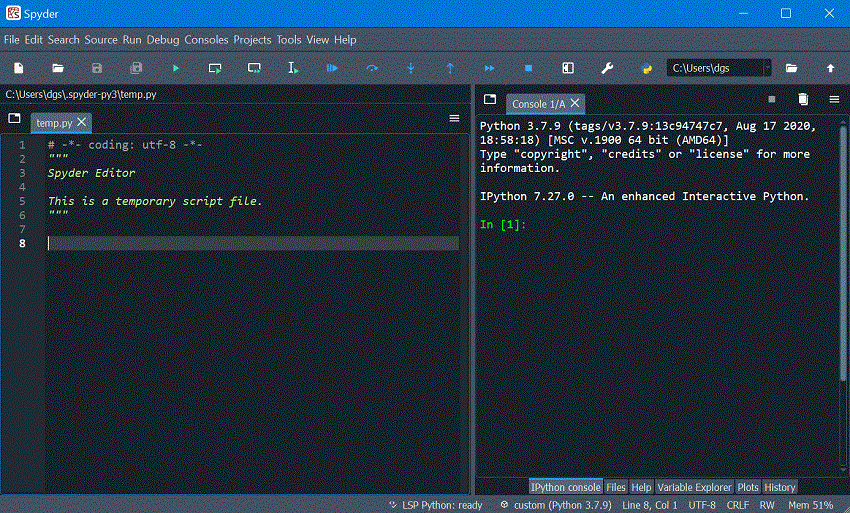Switch to the Variable Explorer tab
Image resolution: width=850 pixels, height=513 pixels.
[x=694, y=487]
